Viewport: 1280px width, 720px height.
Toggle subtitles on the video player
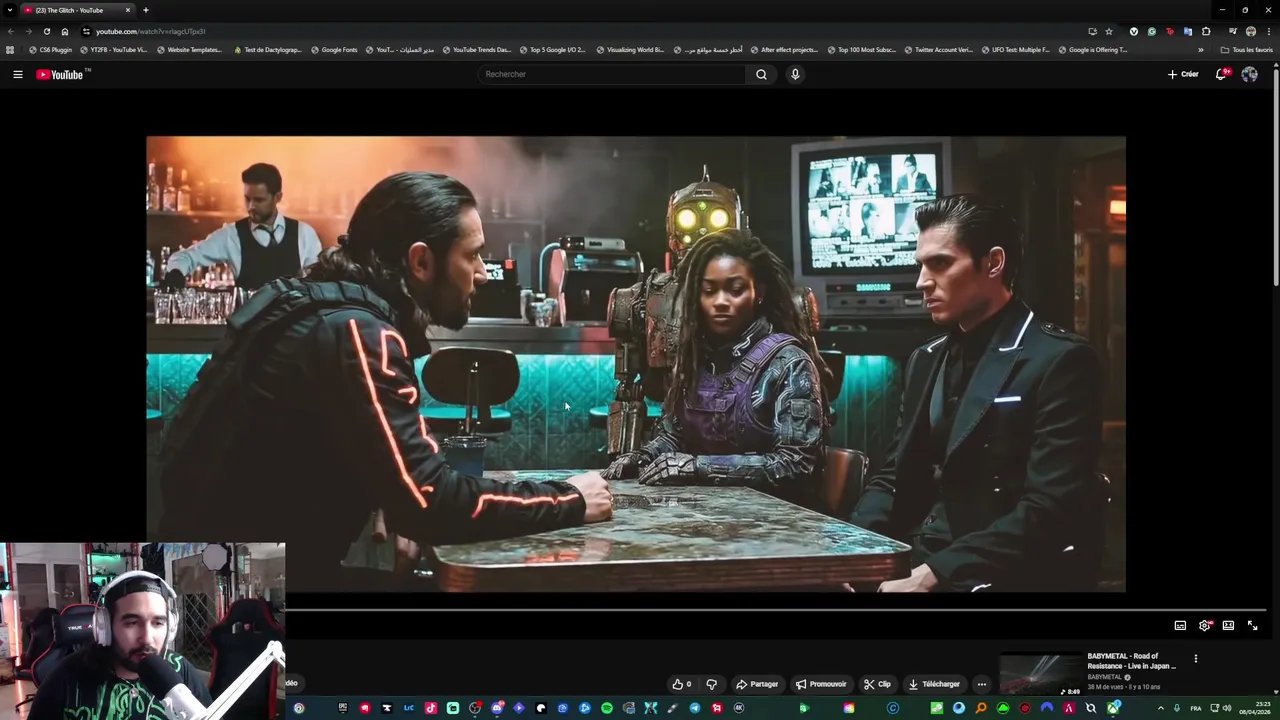tap(1180, 625)
